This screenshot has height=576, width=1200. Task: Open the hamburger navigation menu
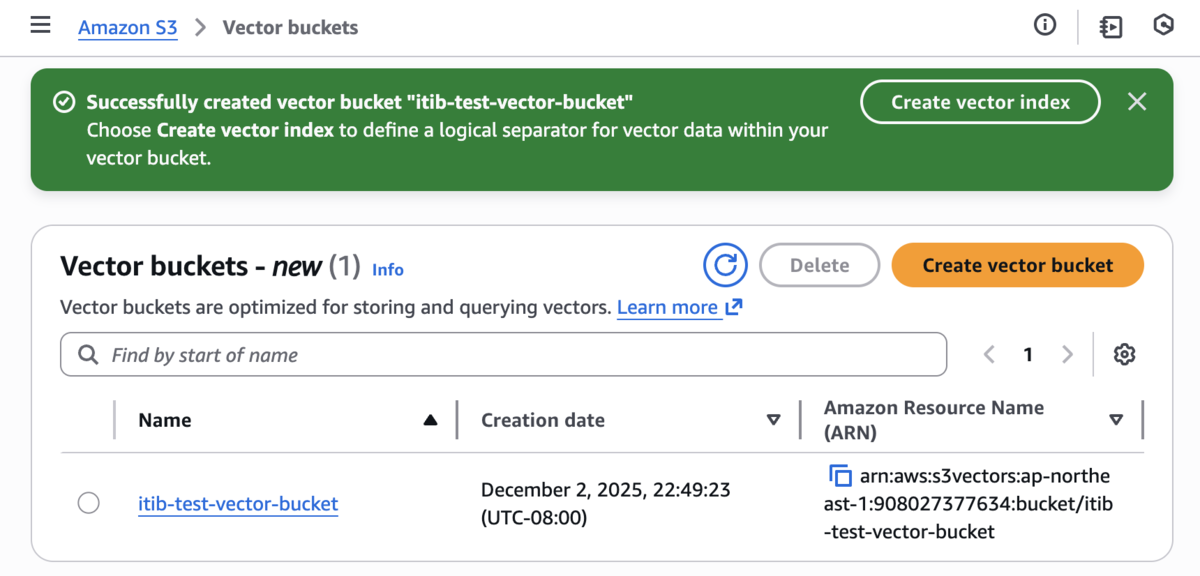tap(40, 26)
